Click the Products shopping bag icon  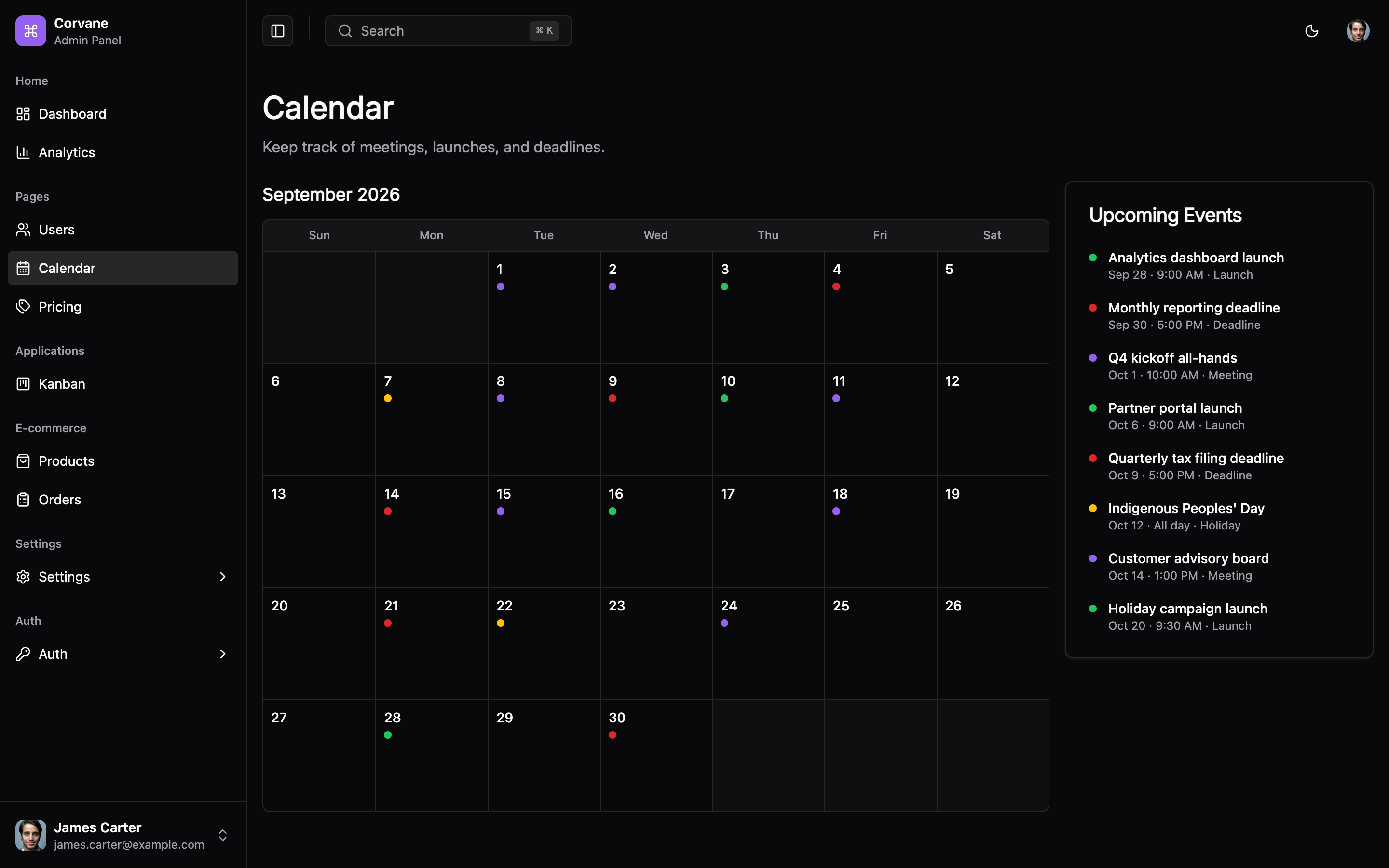[x=23, y=461]
